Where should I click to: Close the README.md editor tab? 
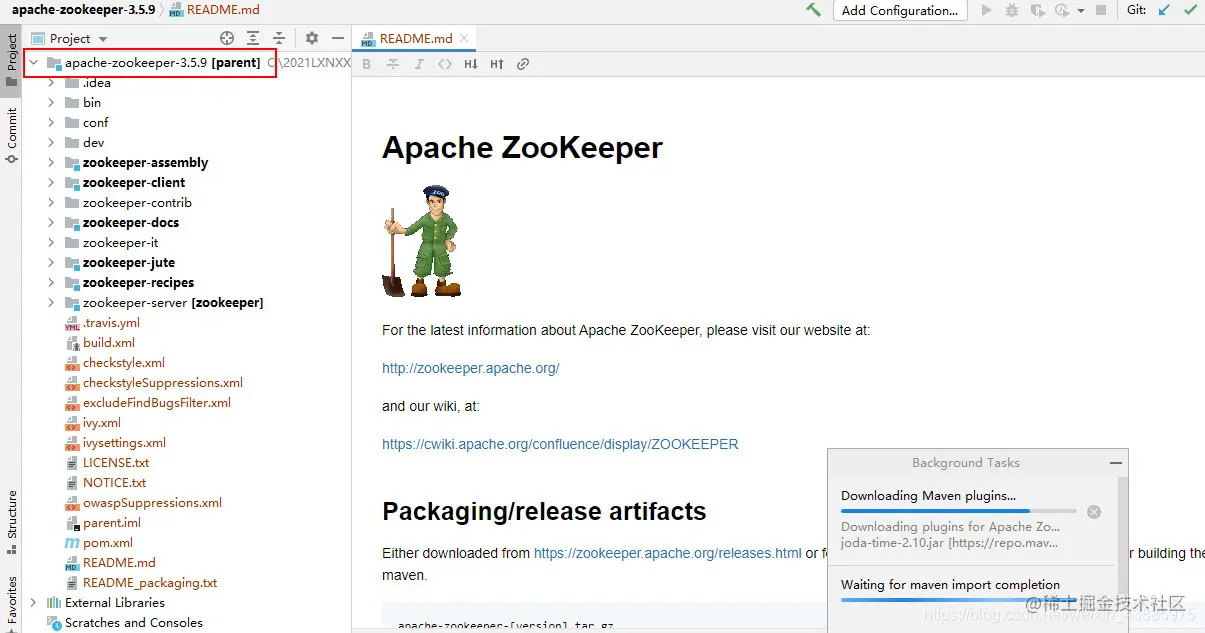(x=464, y=38)
